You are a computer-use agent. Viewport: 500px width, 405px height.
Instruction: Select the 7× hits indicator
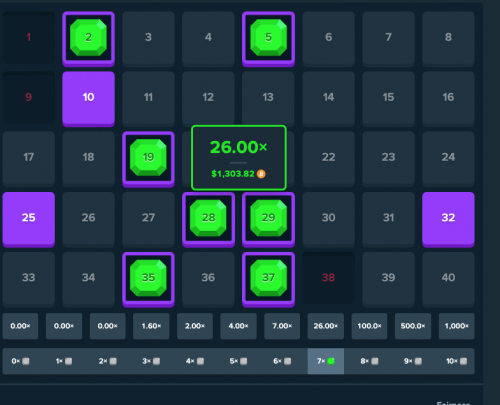326,361
